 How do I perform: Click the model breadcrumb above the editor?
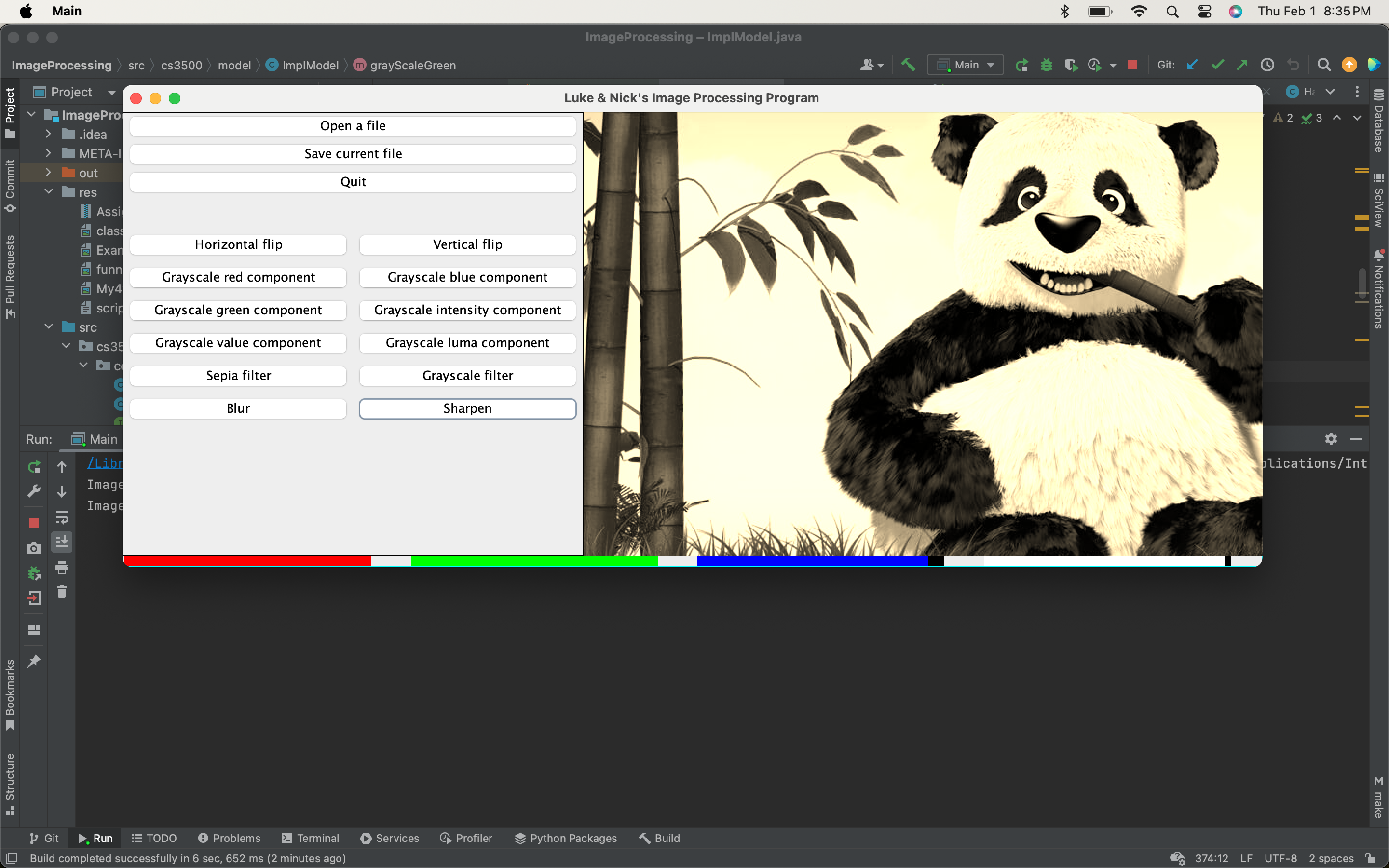click(x=234, y=65)
